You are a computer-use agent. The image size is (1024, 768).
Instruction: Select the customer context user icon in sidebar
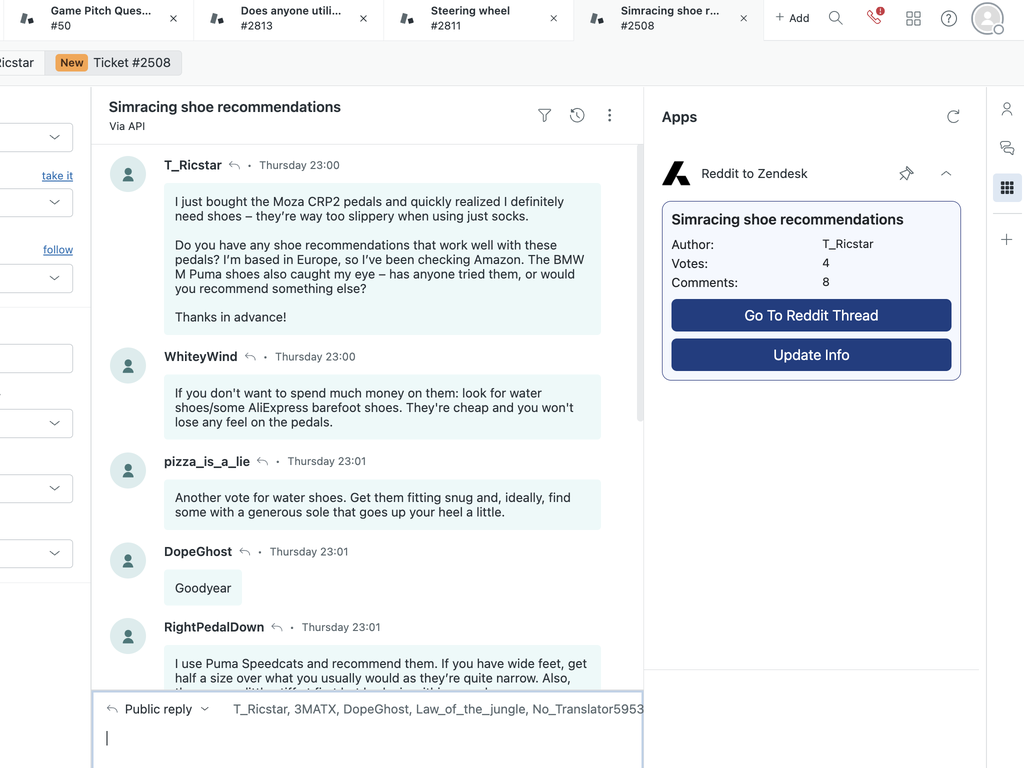(x=1007, y=109)
